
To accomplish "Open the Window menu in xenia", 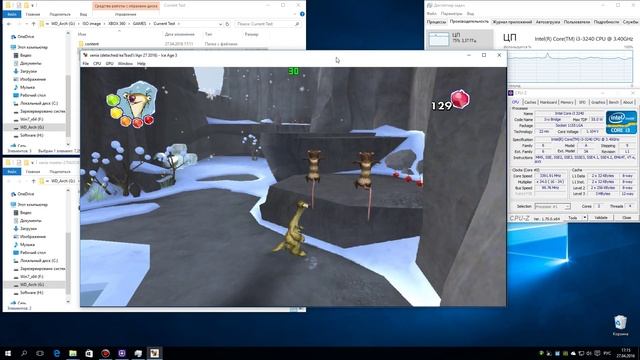I will click(125, 64).
